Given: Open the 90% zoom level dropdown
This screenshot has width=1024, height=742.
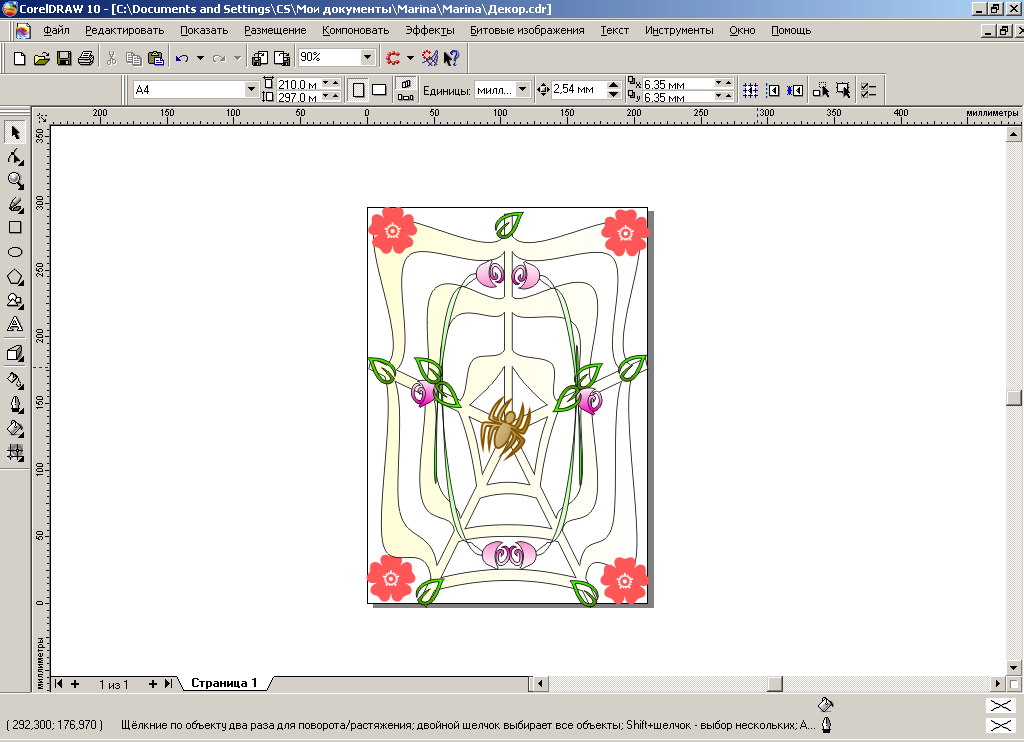Looking at the screenshot, I should point(368,57).
